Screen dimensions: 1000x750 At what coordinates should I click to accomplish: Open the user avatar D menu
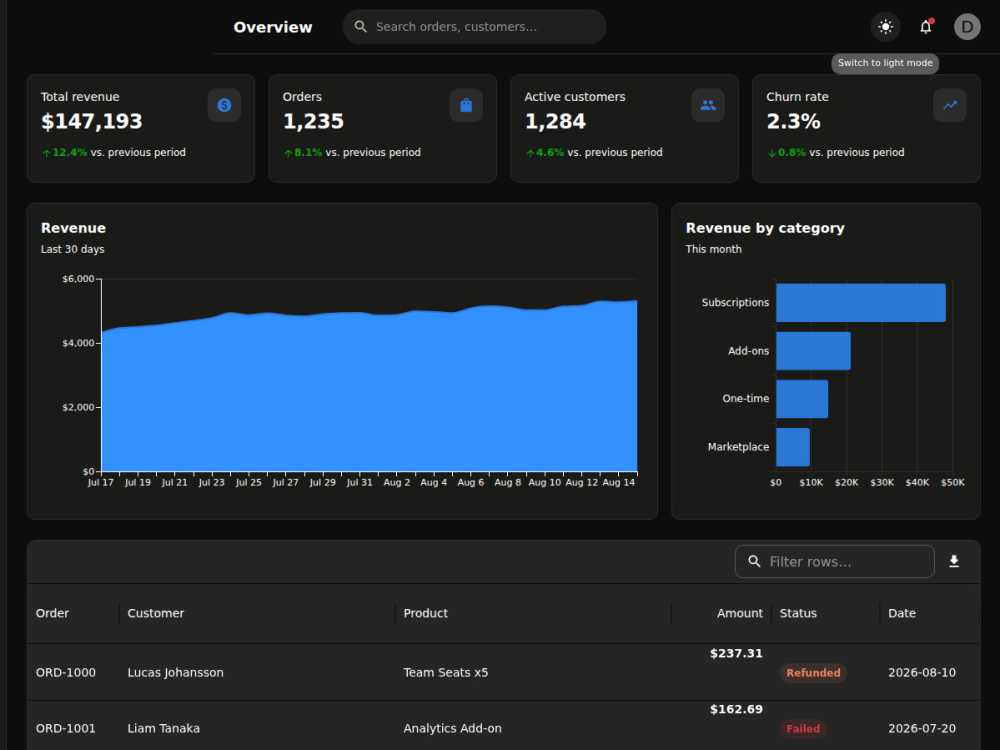tap(967, 27)
